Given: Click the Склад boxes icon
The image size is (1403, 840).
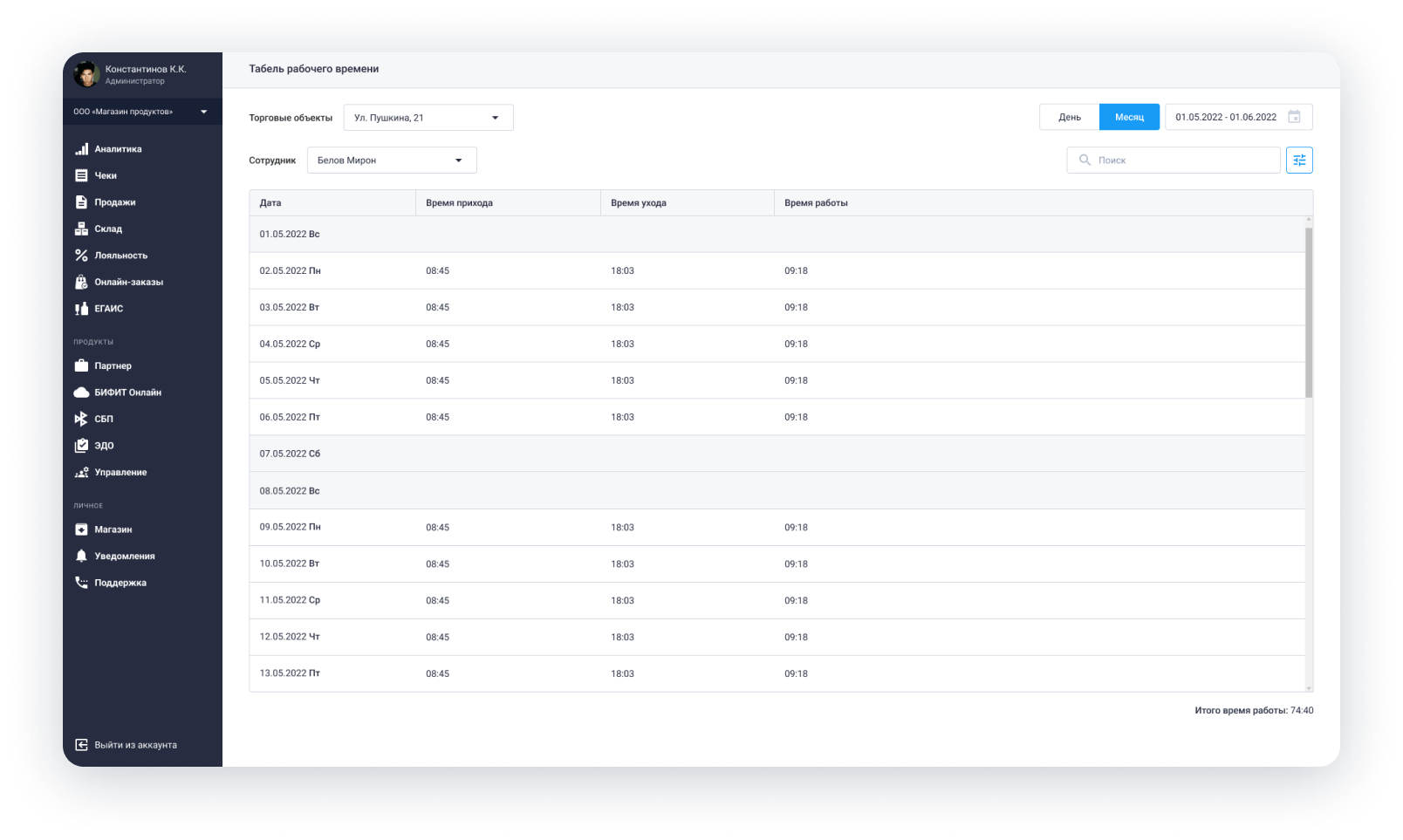Looking at the screenshot, I should (81, 229).
